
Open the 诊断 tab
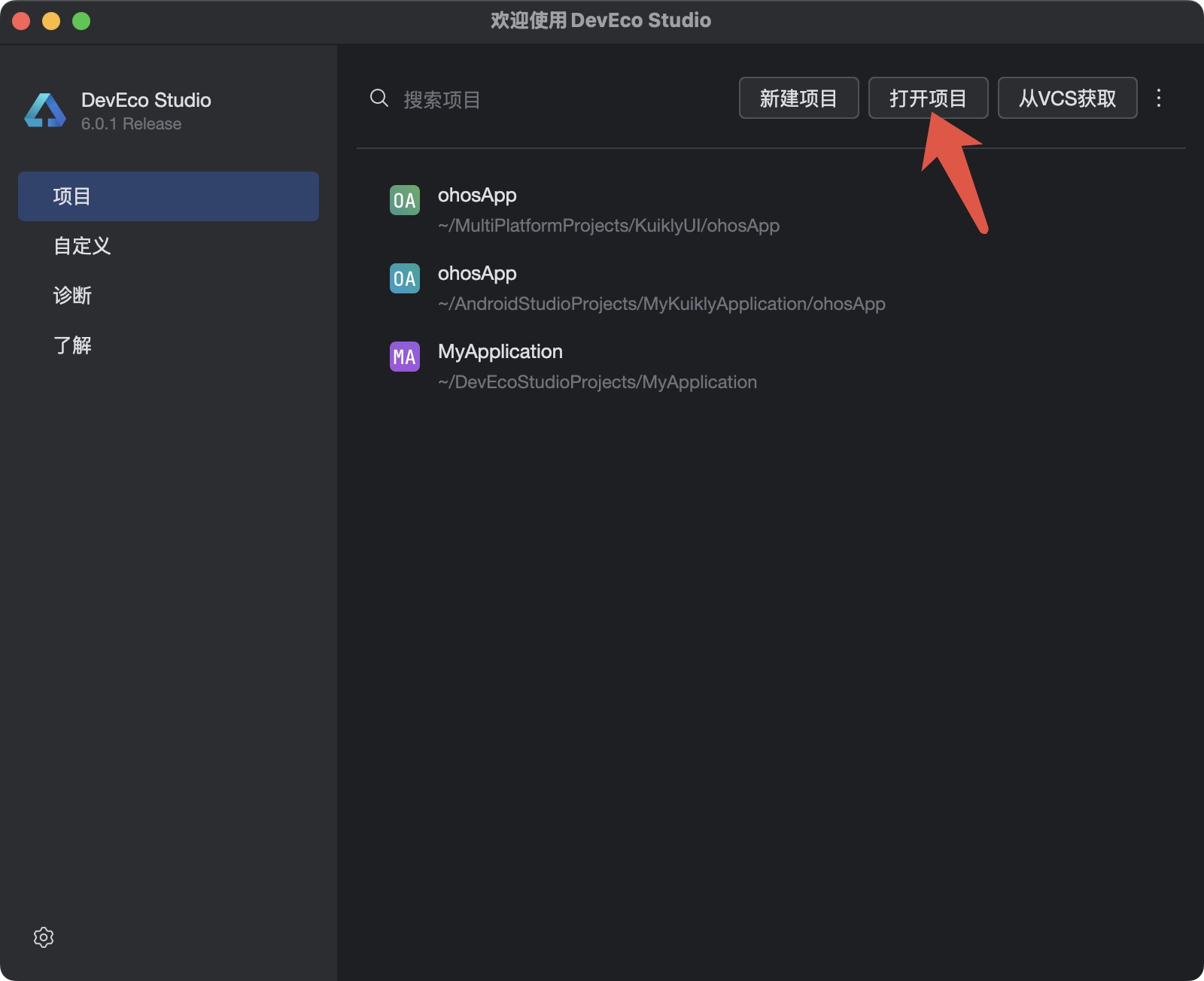pyautogui.click(x=169, y=296)
